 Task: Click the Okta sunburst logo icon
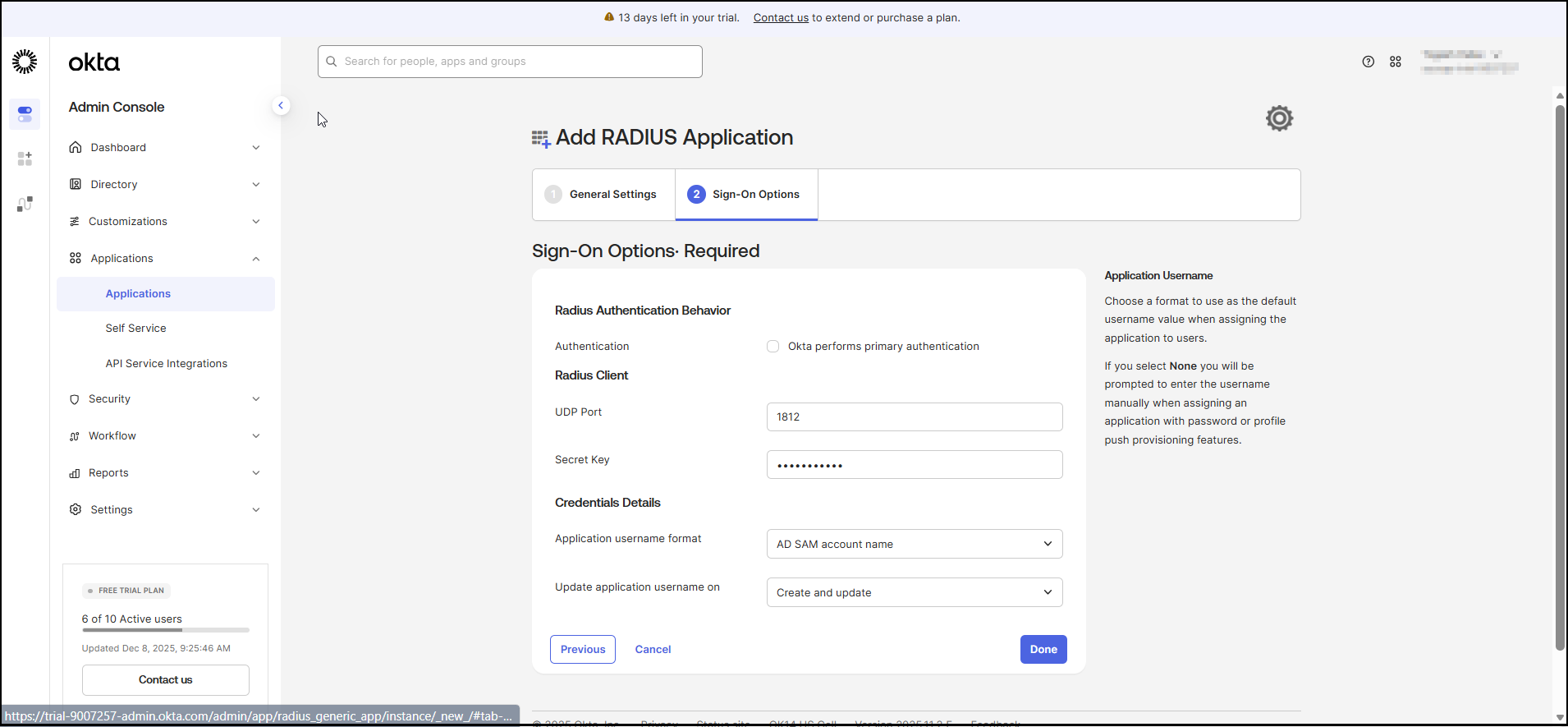tap(25, 62)
